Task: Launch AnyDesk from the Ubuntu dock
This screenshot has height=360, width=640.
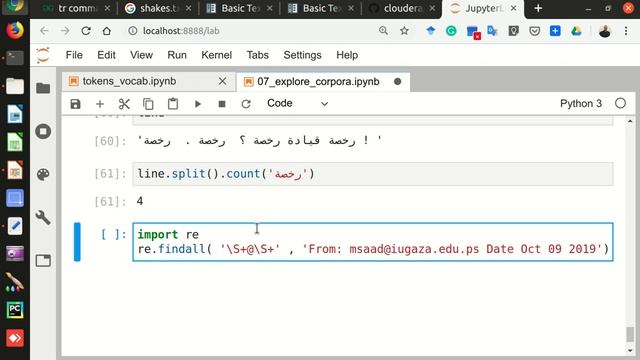Action: pos(15,338)
